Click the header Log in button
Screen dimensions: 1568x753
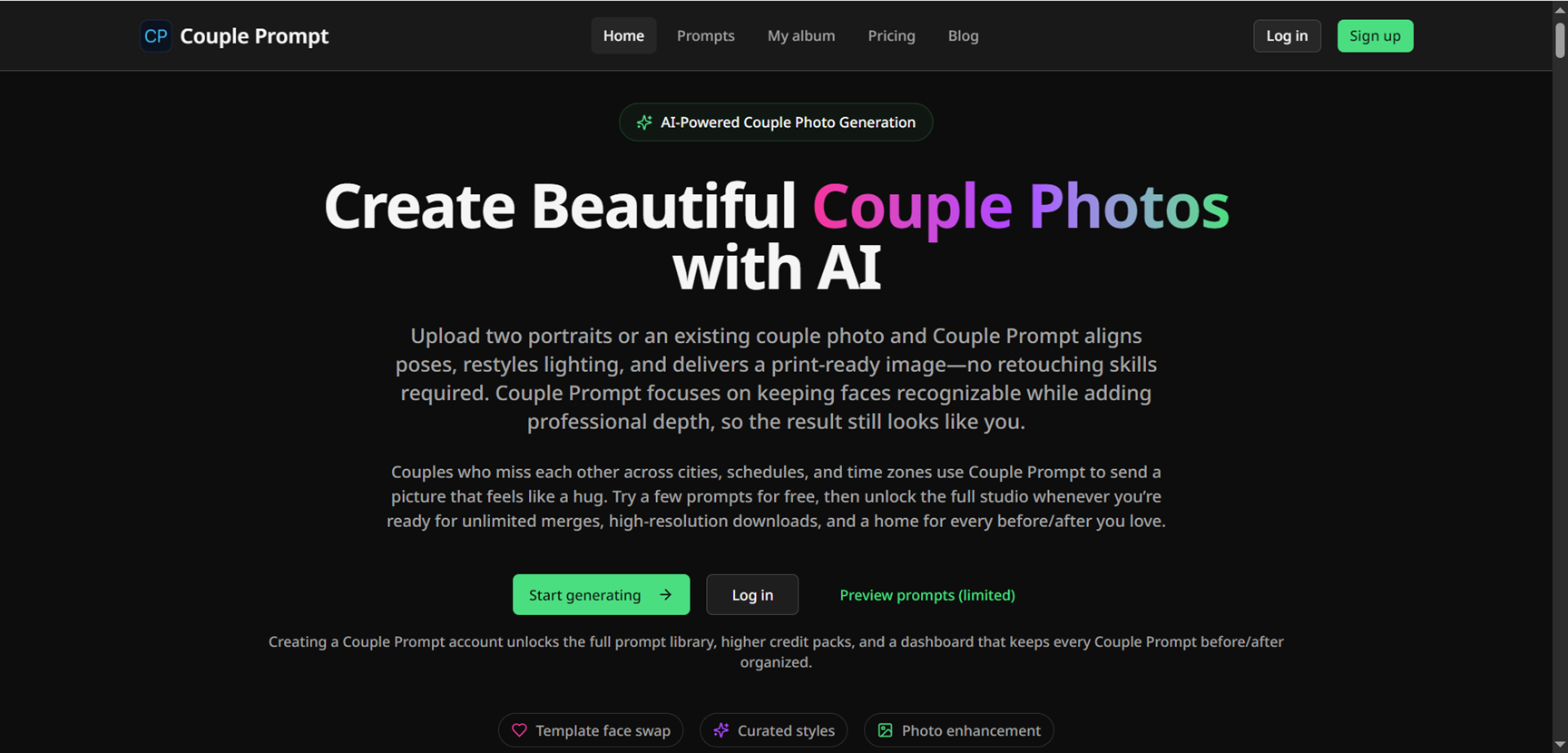1287,36
